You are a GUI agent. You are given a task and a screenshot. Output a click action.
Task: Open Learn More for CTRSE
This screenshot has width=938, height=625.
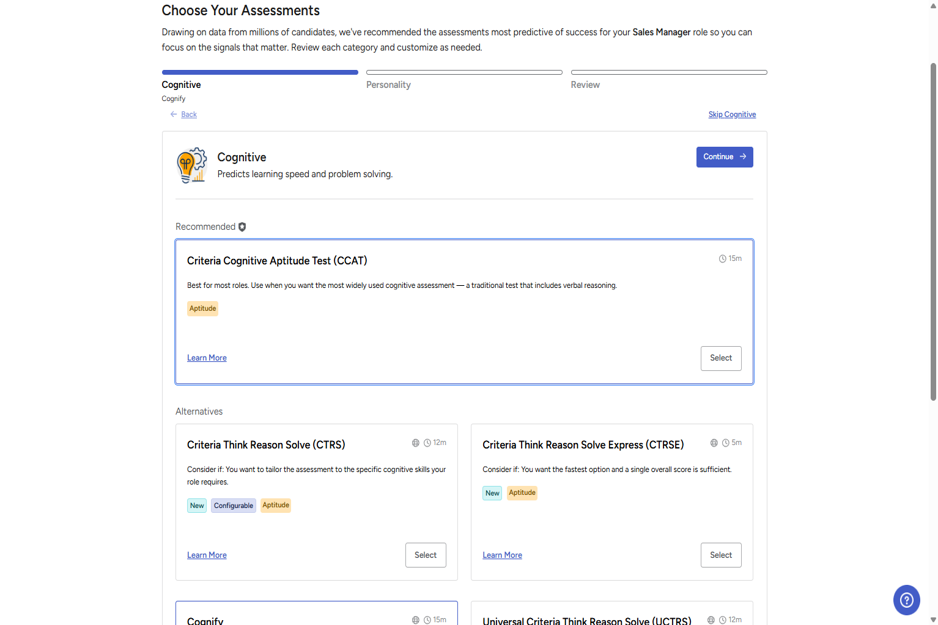coord(502,555)
